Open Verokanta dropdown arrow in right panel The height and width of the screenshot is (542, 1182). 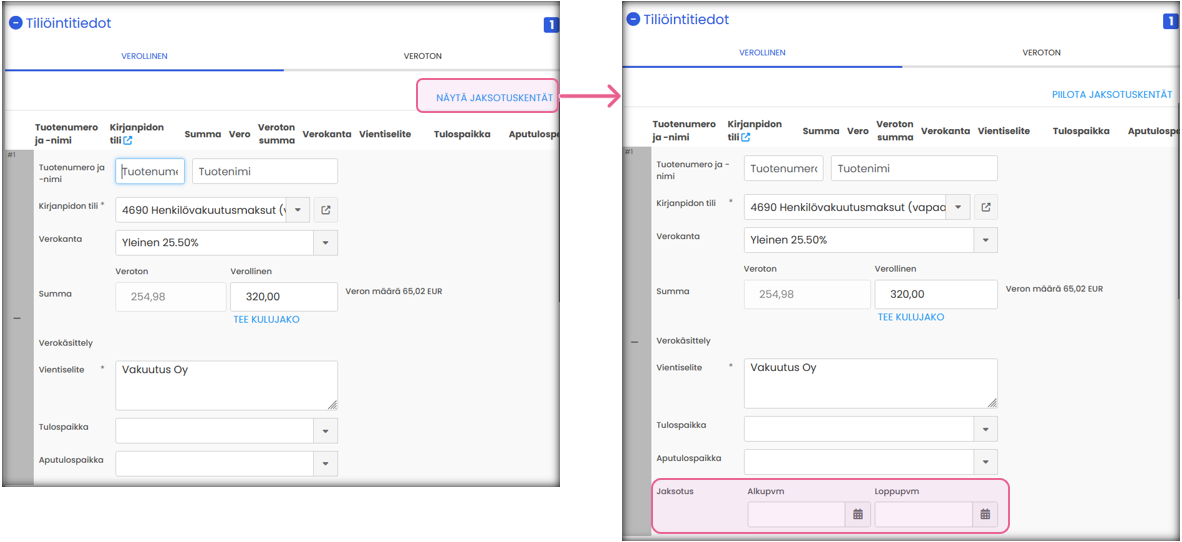[985, 240]
